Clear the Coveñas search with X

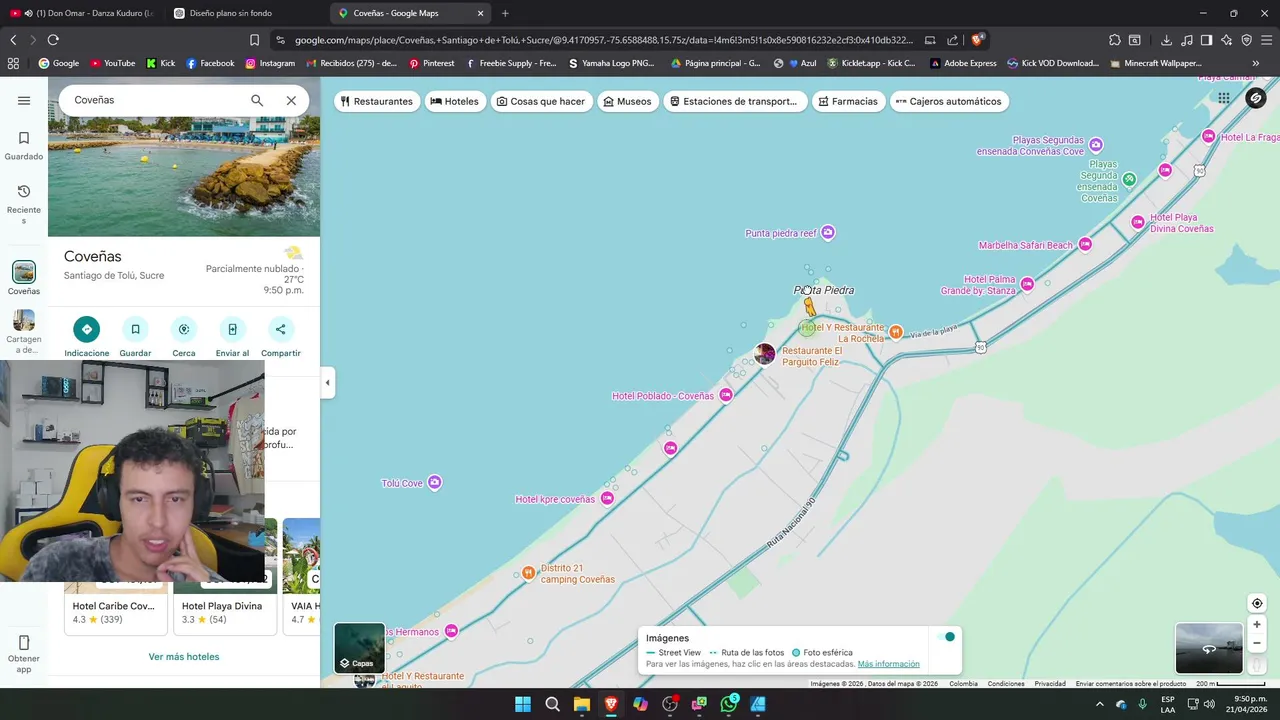point(291,101)
